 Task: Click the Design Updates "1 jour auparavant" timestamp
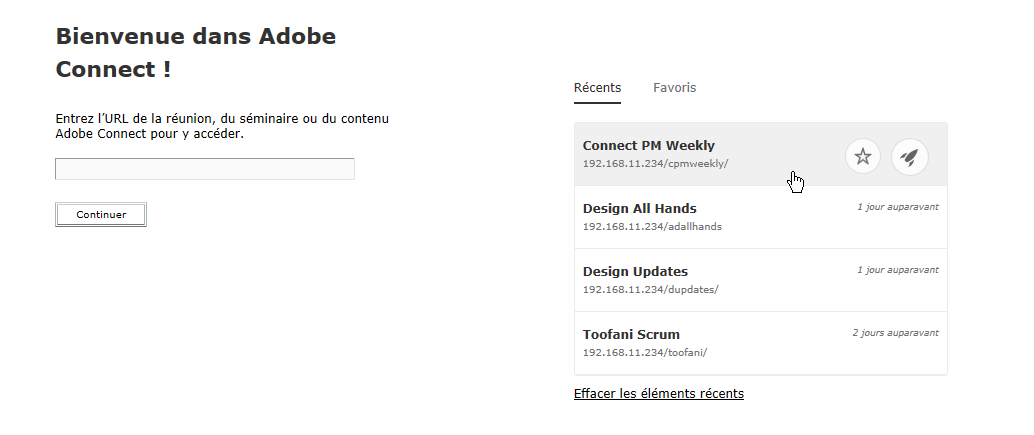coord(897,270)
